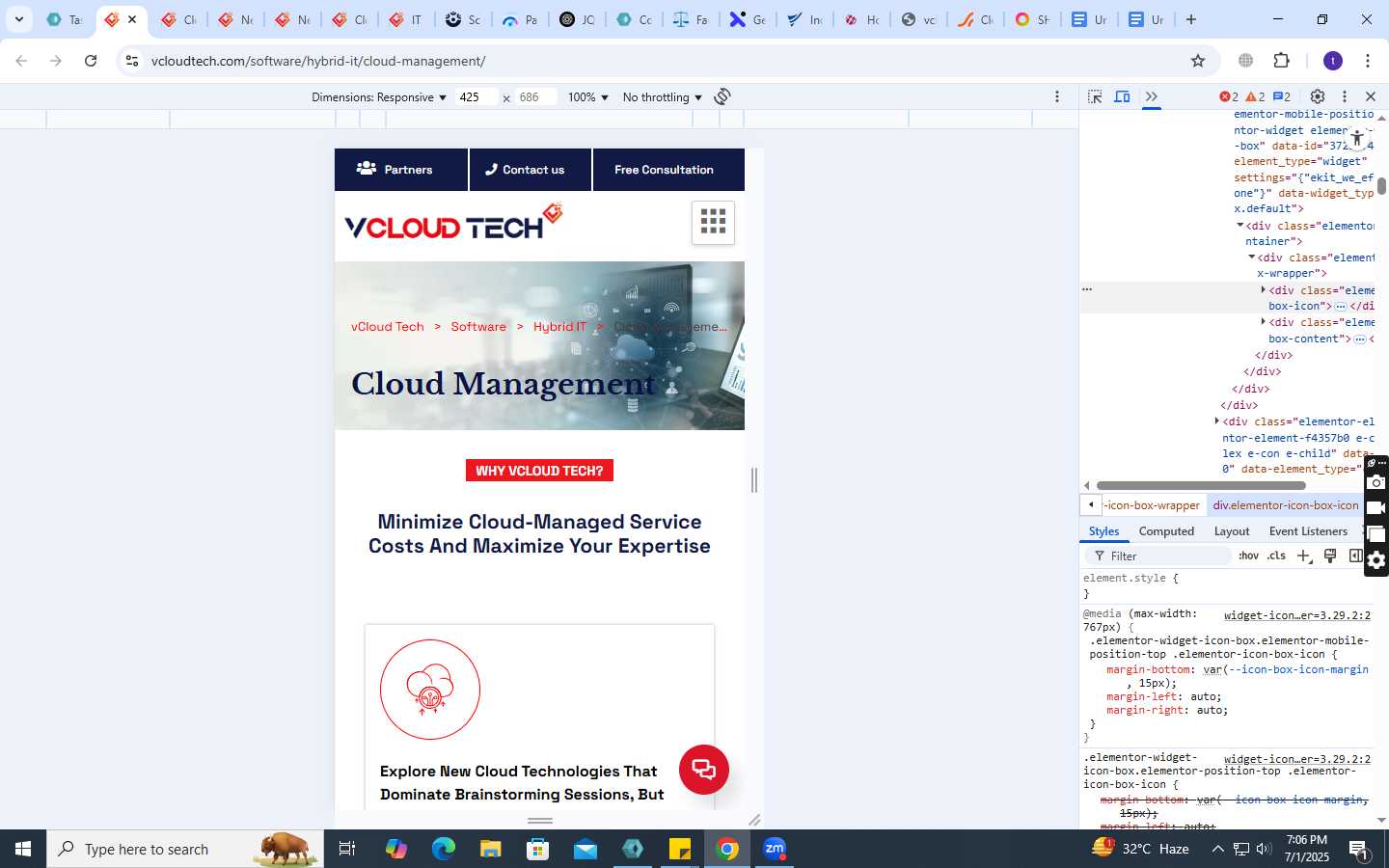Click the new style rule plus icon
The width and height of the screenshot is (1389, 868).
click(x=1304, y=556)
